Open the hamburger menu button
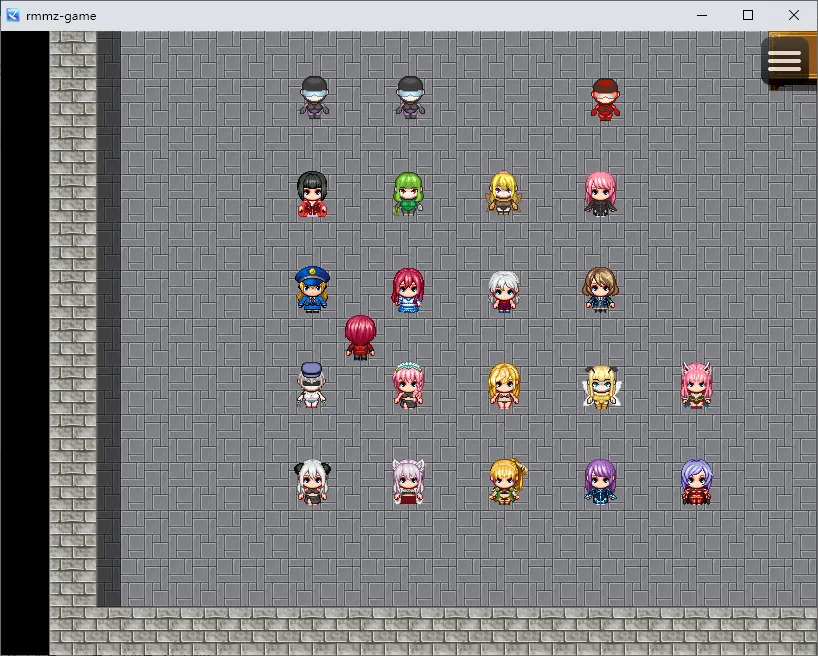Viewport: 818px width, 656px height. [x=784, y=60]
